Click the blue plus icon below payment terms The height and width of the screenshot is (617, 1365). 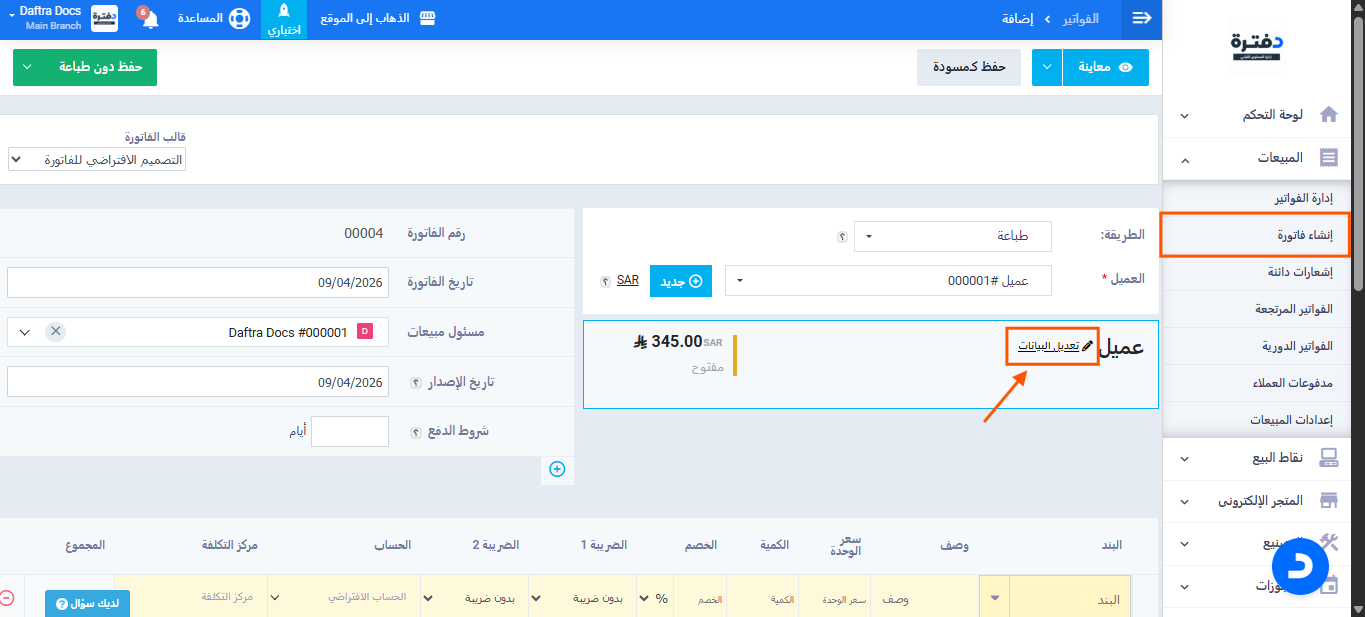coord(557,469)
